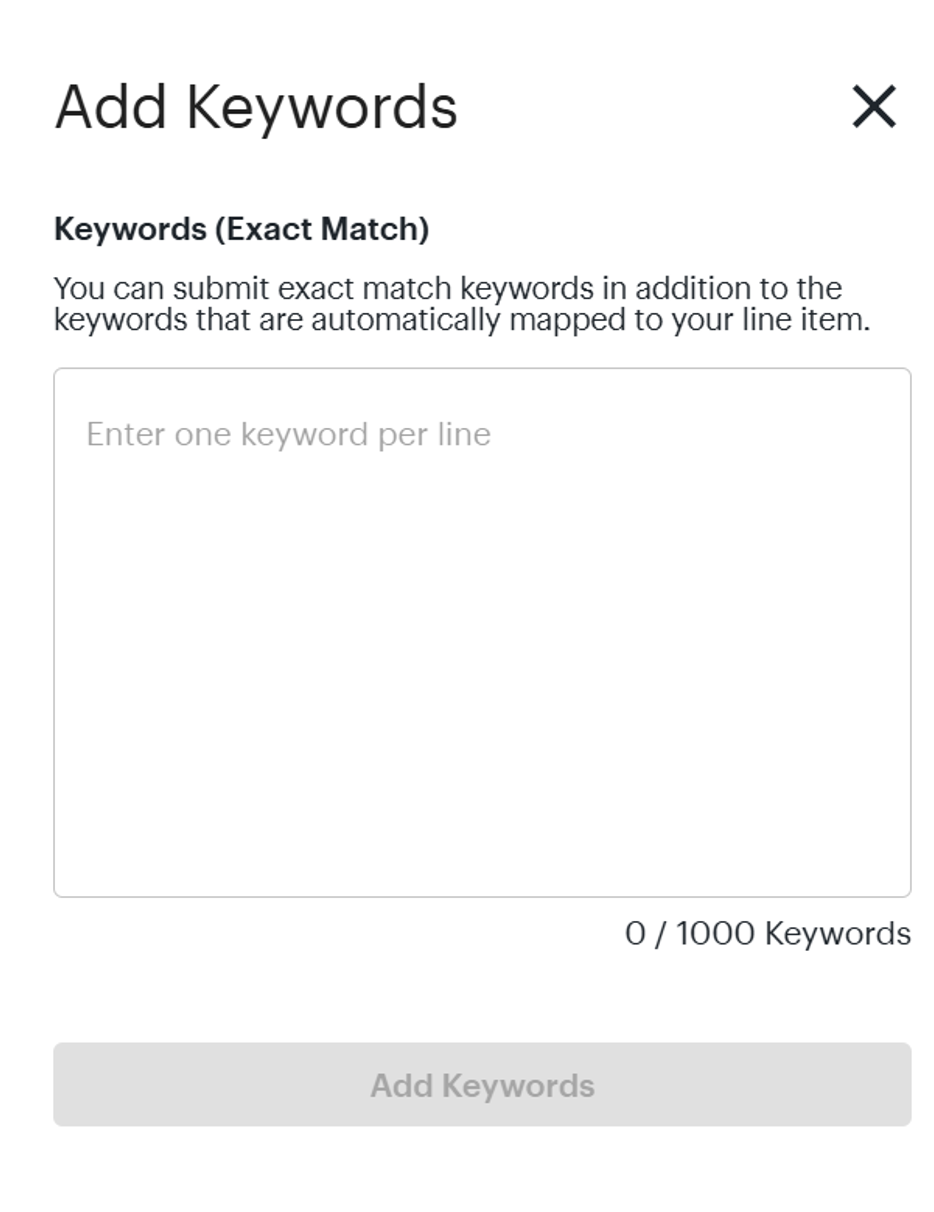Submit keywords with the bottom button
The width and height of the screenshot is (934, 1212).
point(482,1085)
